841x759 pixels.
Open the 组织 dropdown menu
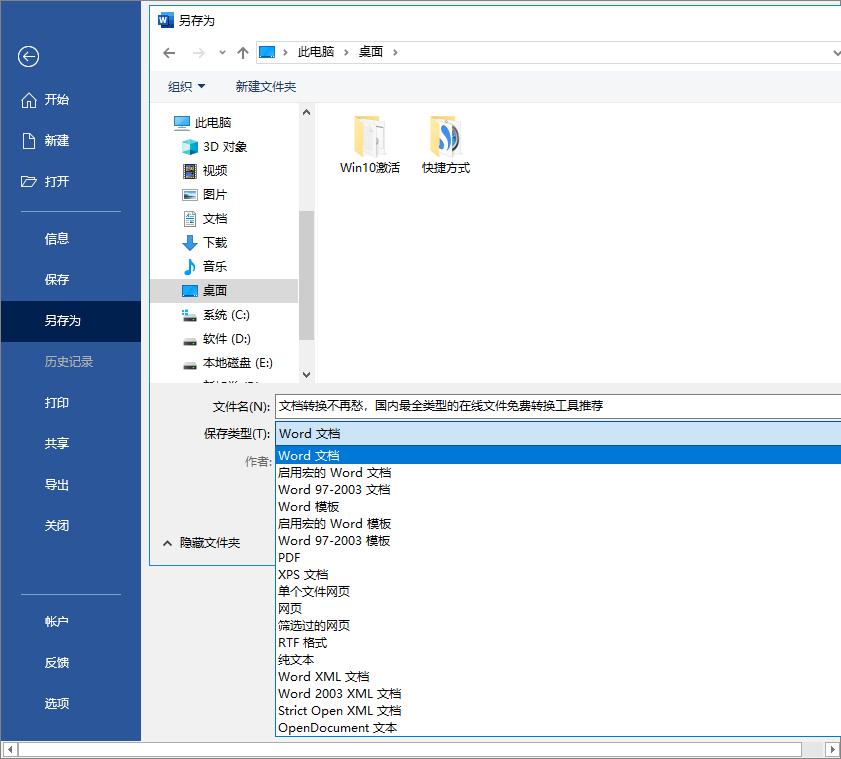[x=185, y=86]
